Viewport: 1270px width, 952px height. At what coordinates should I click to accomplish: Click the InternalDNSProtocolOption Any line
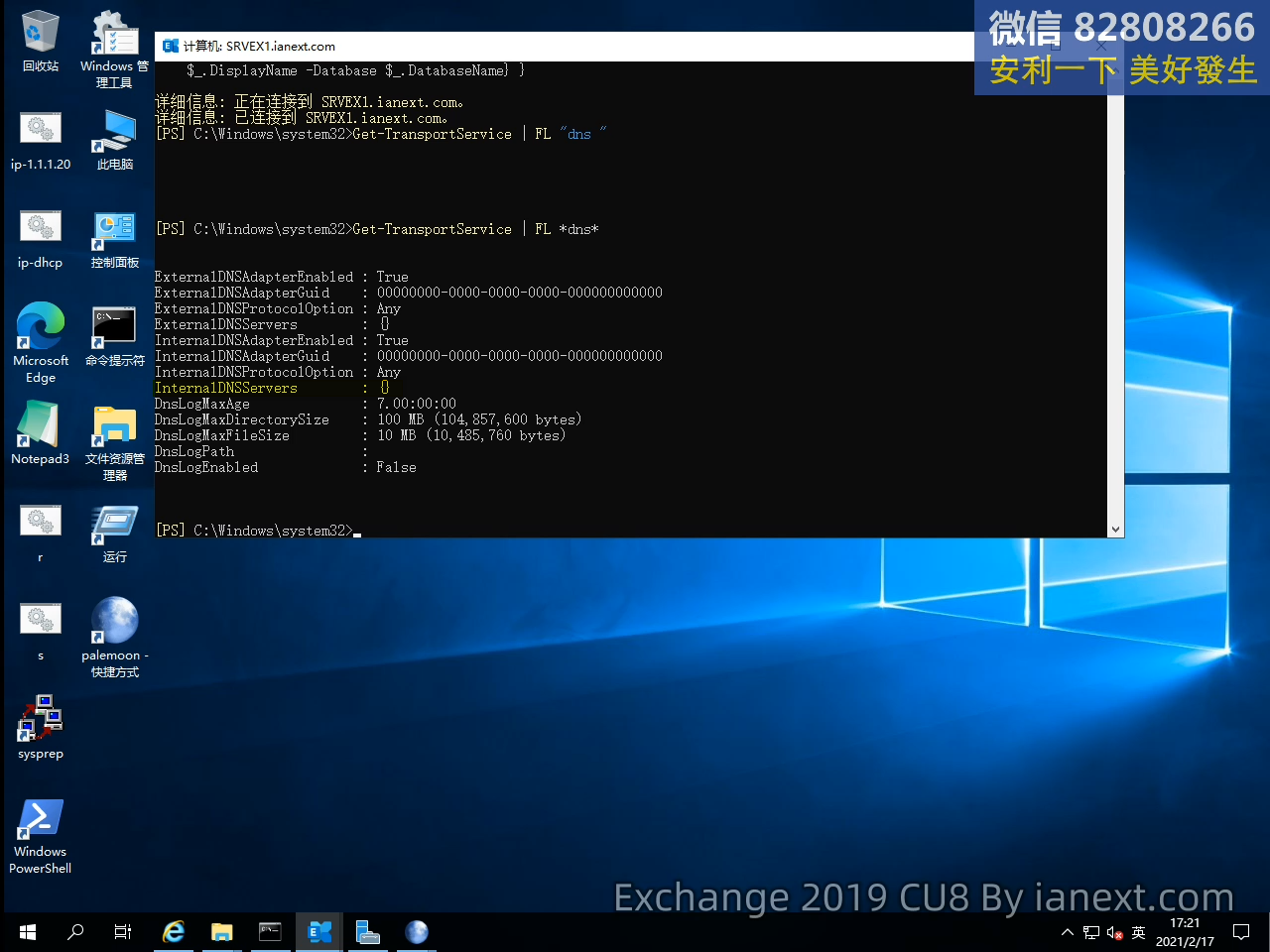pyautogui.click(x=278, y=372)
